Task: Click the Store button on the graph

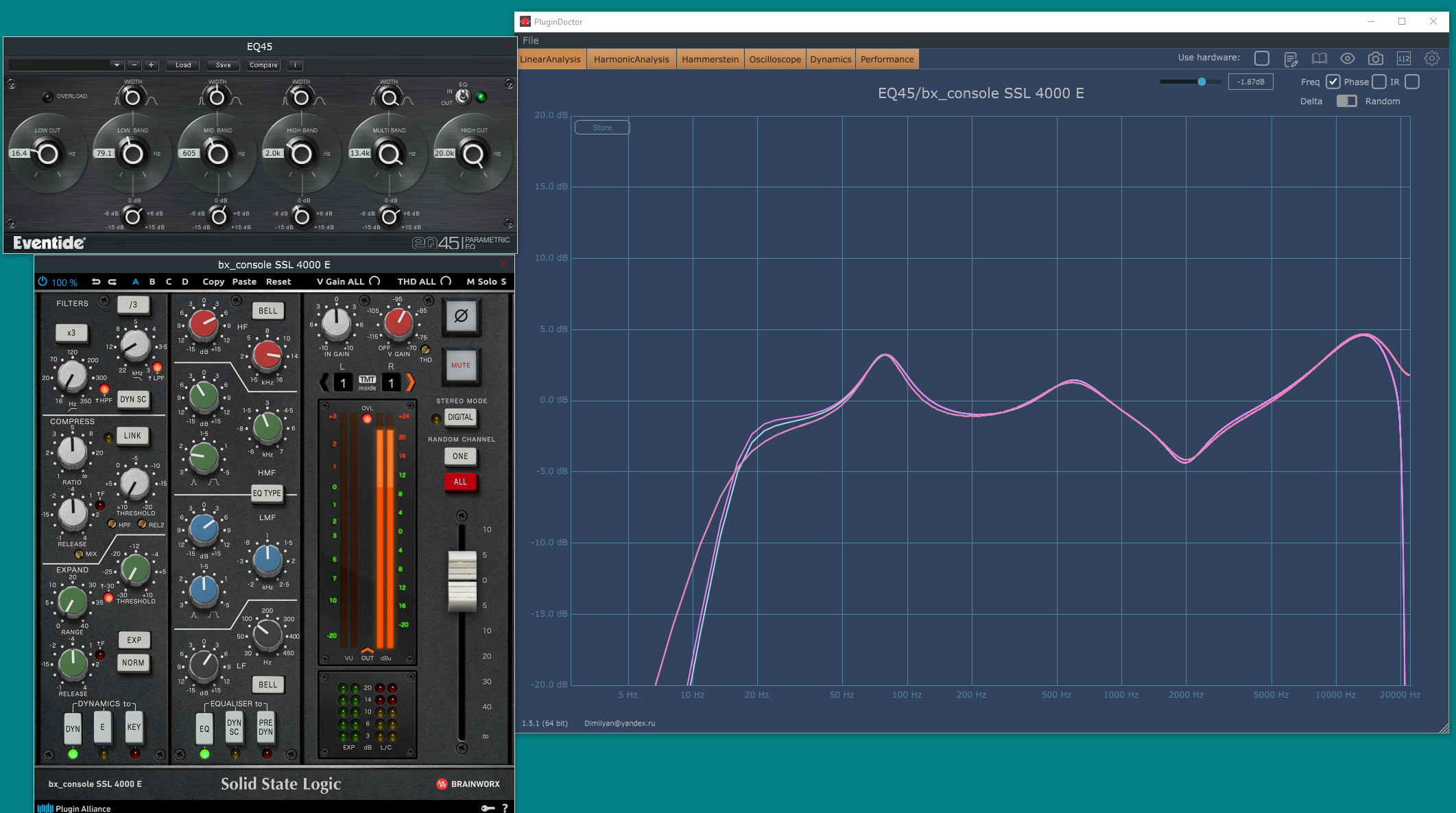Action: coord(602,128)
